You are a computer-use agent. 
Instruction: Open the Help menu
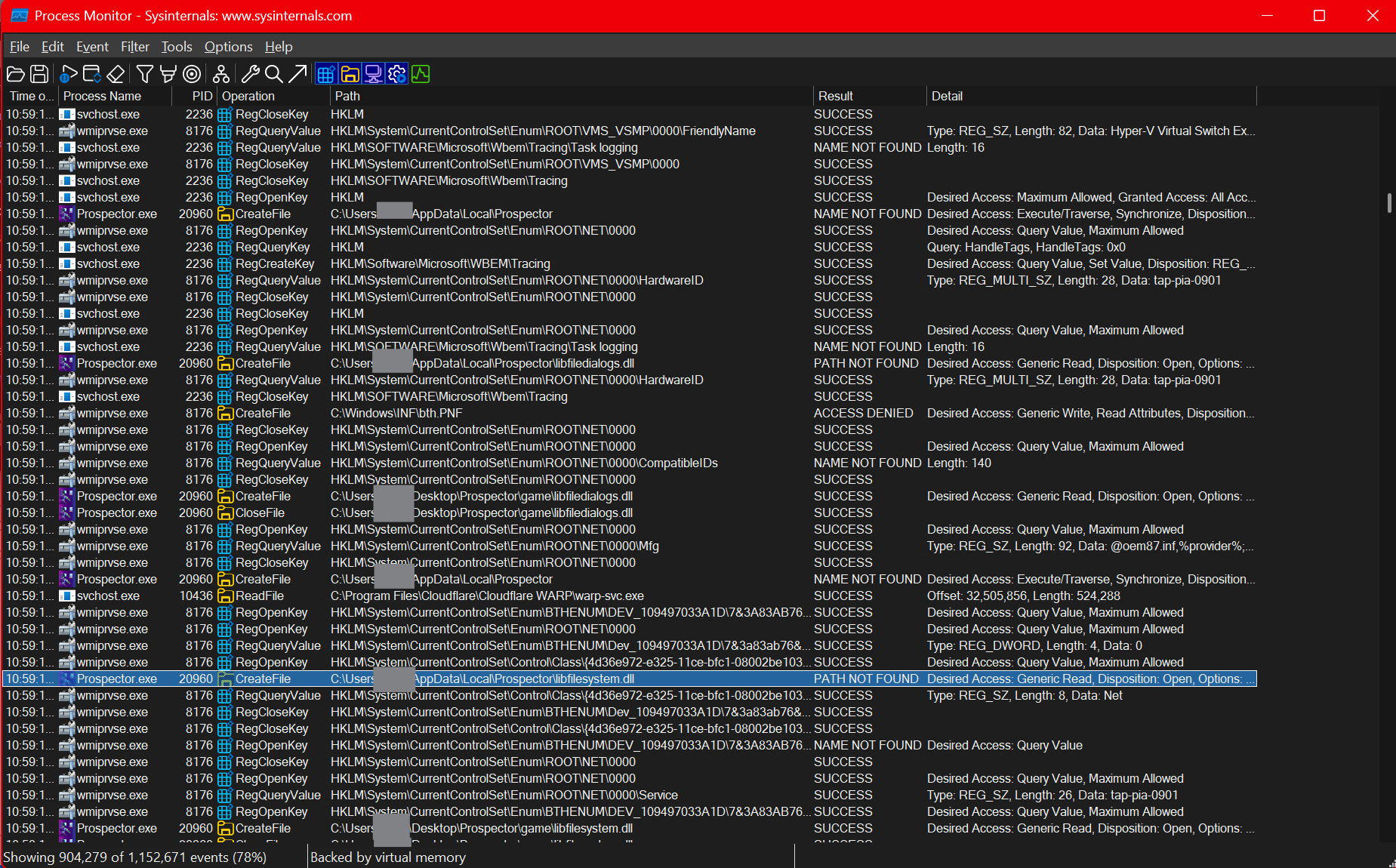coord(279,47)
